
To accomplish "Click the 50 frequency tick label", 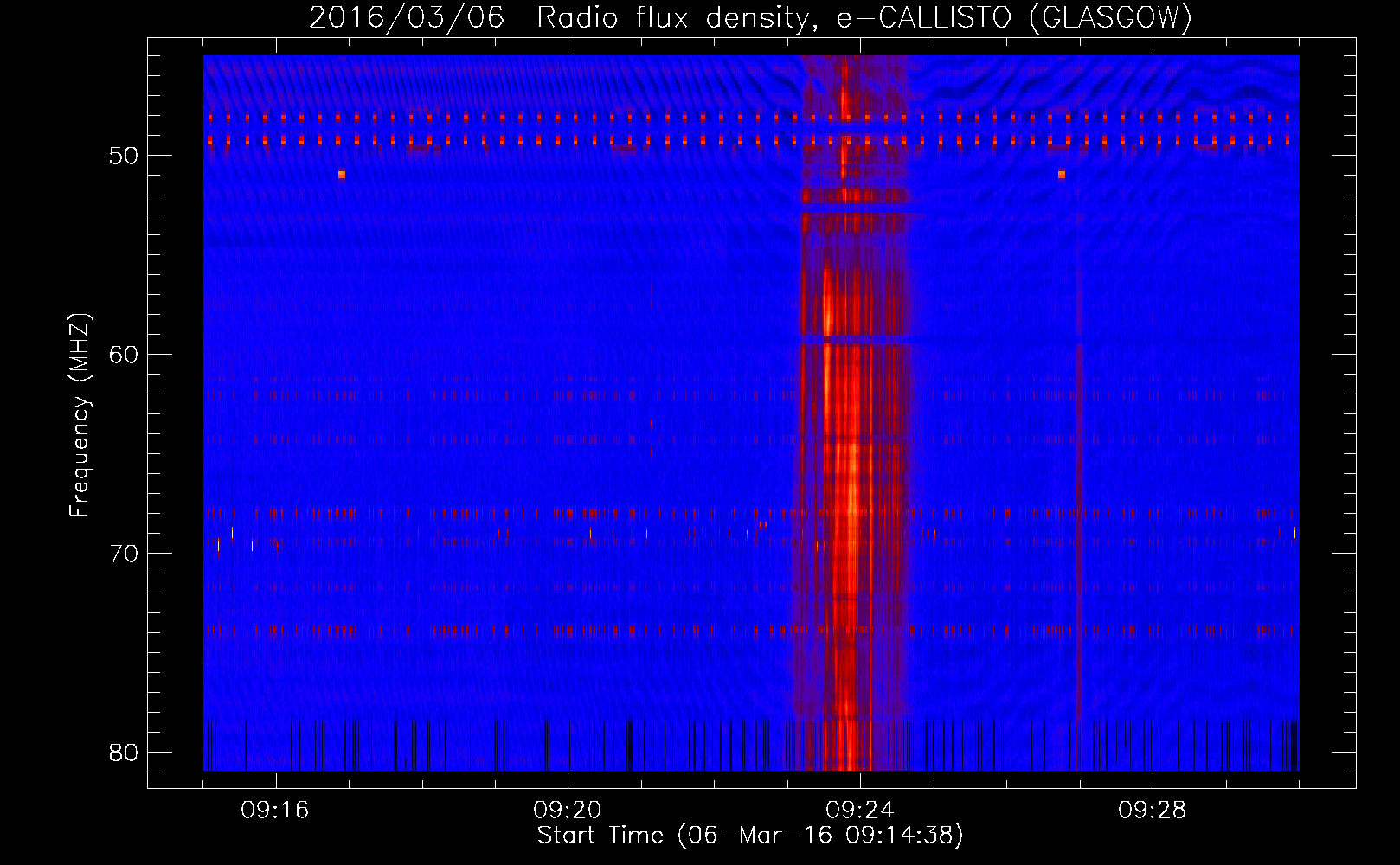I will 124,156.
